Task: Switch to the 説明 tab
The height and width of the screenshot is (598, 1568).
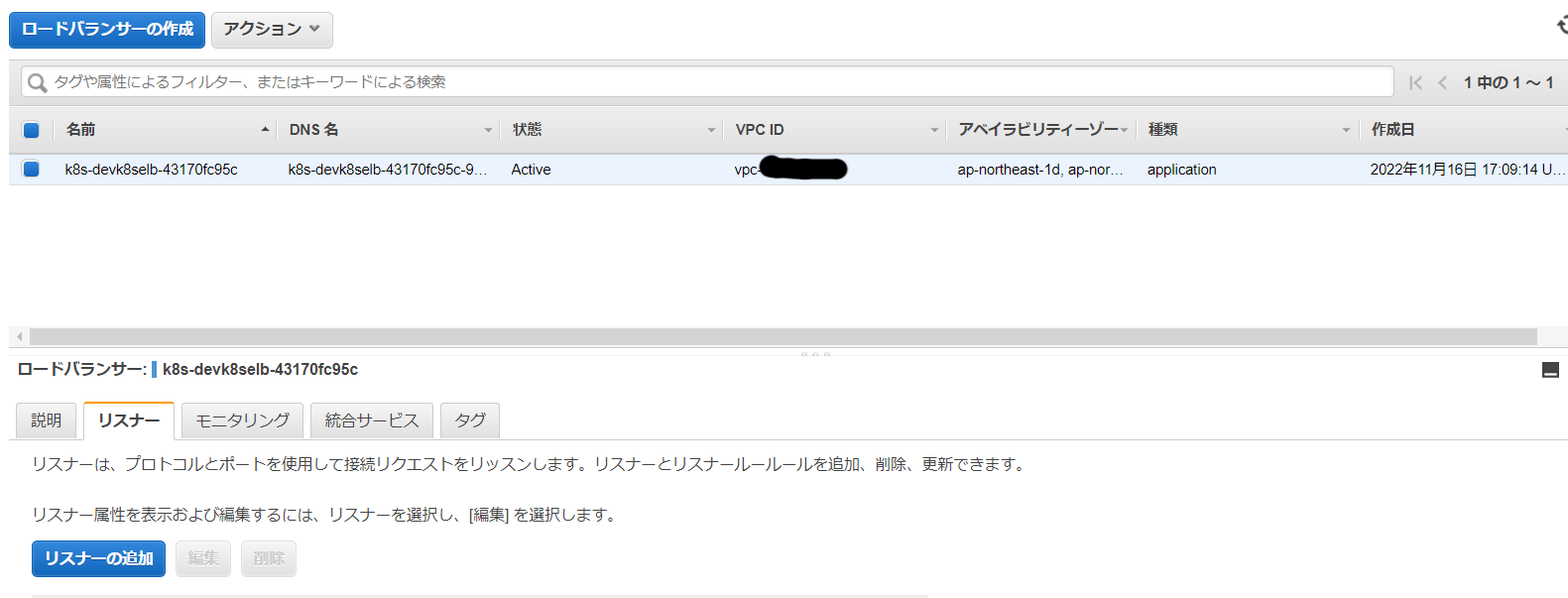Action: click(x=46, y=420)
